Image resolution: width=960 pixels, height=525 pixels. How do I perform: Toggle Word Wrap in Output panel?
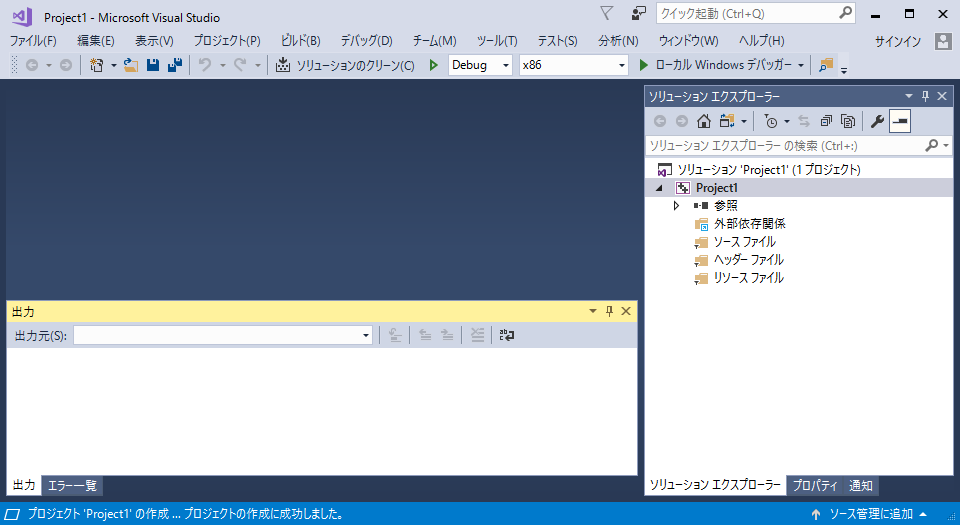(x=506, y=335)
